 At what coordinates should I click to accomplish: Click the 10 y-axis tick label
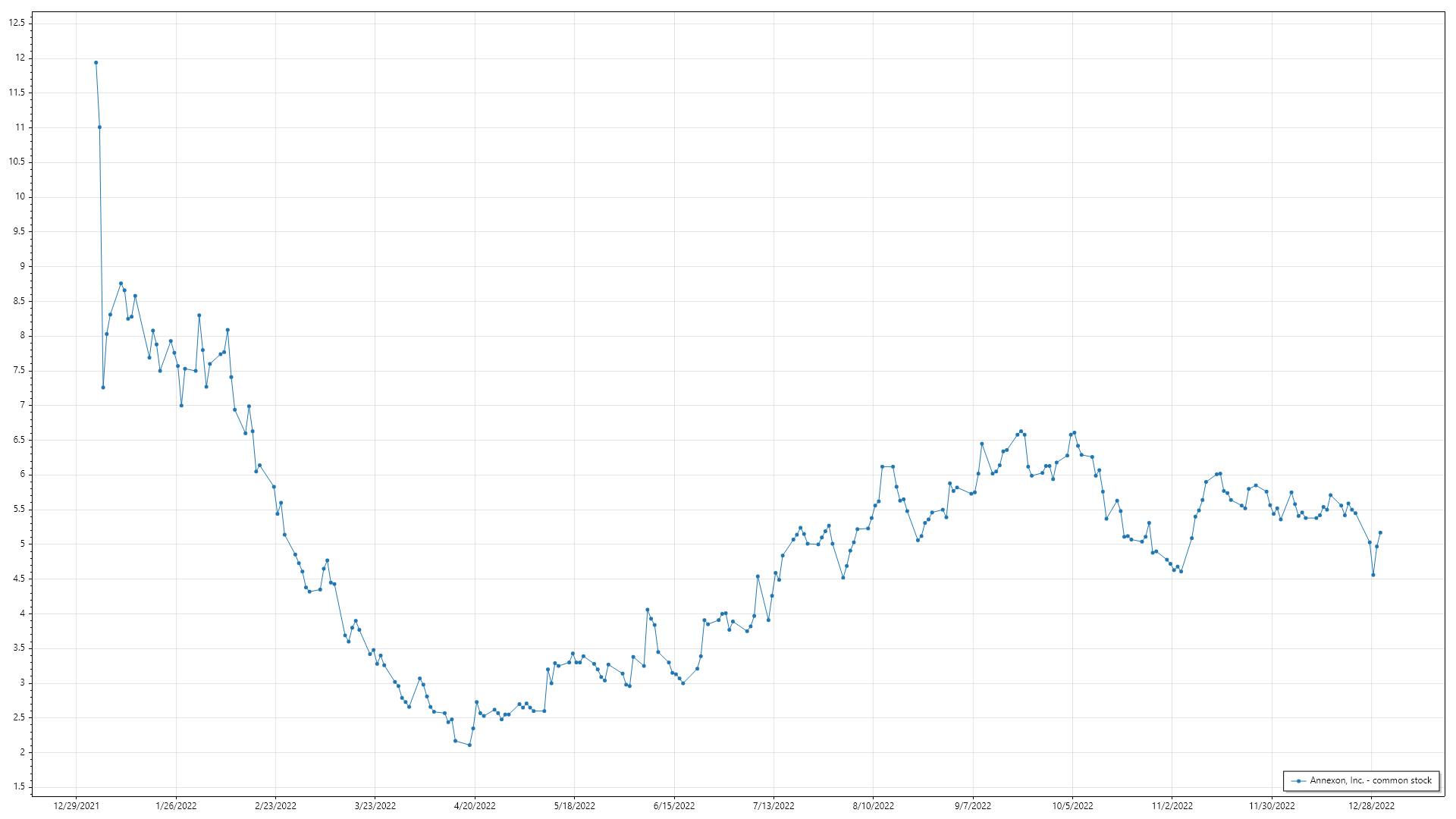[20, 196]
